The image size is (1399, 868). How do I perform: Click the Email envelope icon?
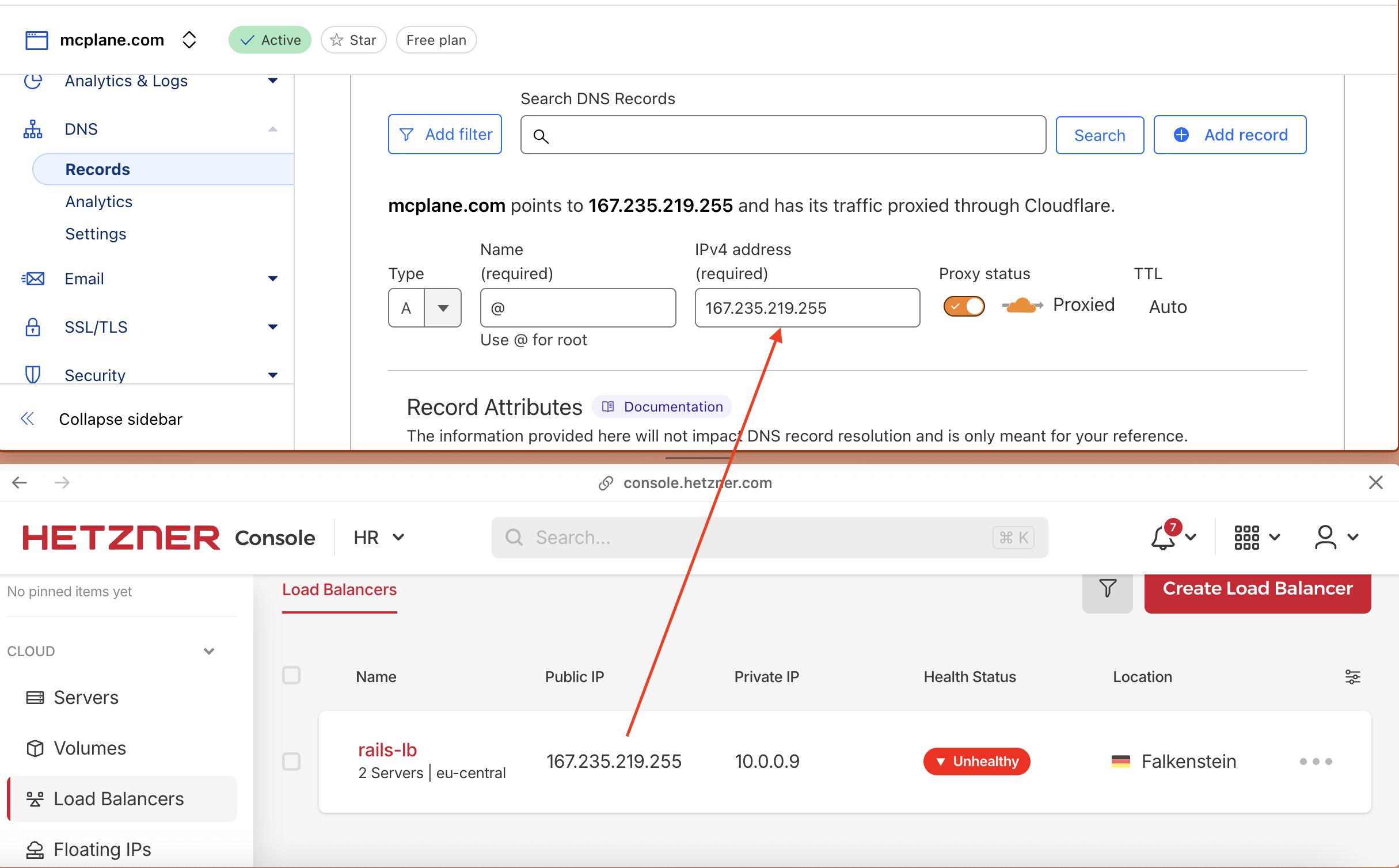[x=33, y=279]
